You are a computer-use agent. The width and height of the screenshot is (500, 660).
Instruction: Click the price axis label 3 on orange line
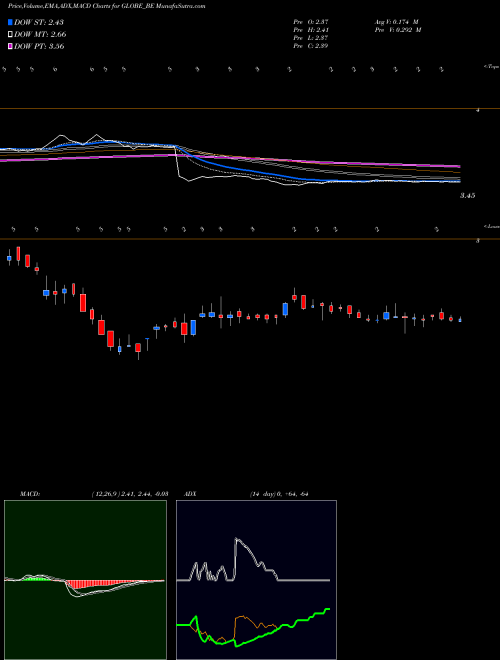478,241
